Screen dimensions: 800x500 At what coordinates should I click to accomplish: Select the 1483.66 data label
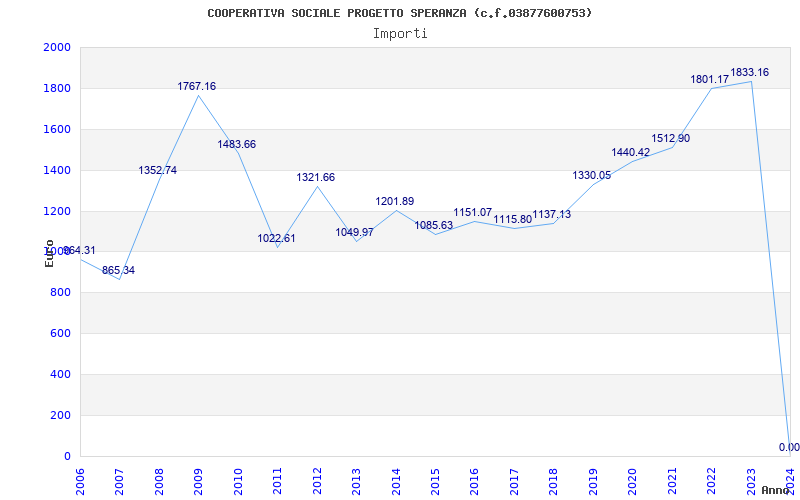pyautogui.click(x=237, y=144)
